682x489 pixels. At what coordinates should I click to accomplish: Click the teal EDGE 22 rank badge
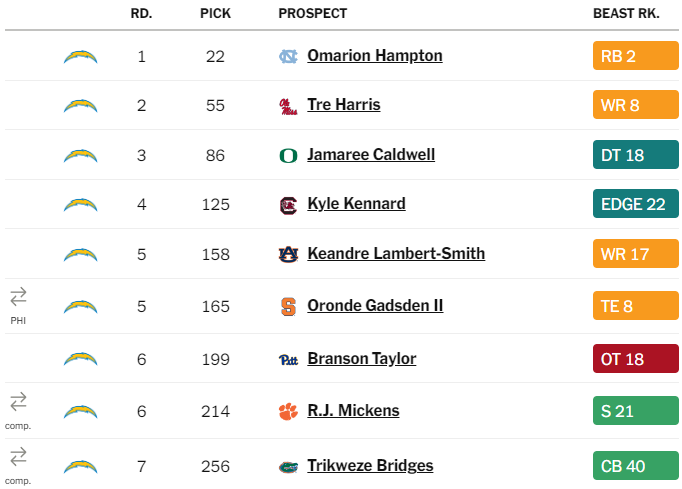(x=635, y=204)
